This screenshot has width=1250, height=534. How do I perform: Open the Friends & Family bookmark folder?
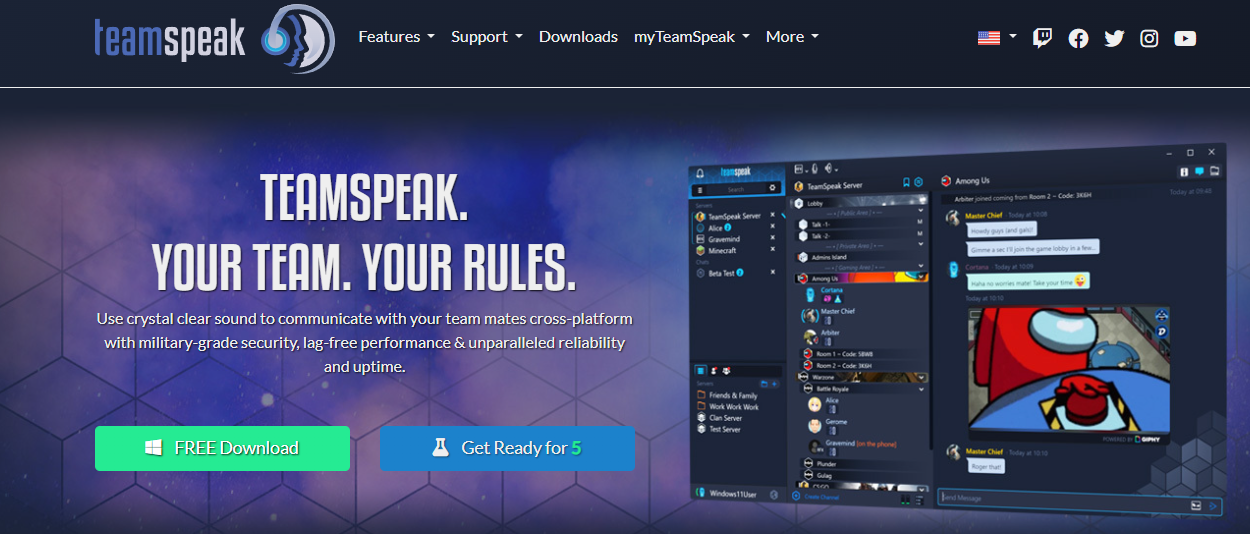pos(733,396)
